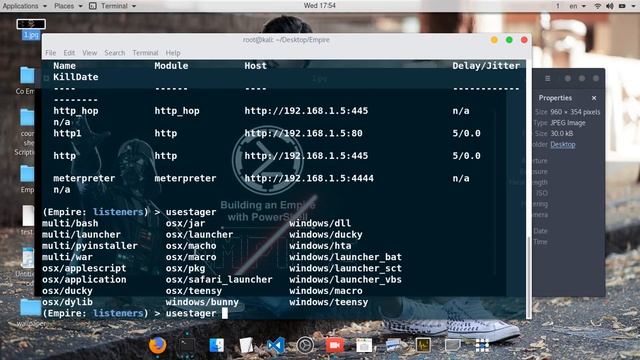This screenshot has width=640, height=360.
Task: Click the terminal title bar root@kali
Action: click(x=286, y=40)
